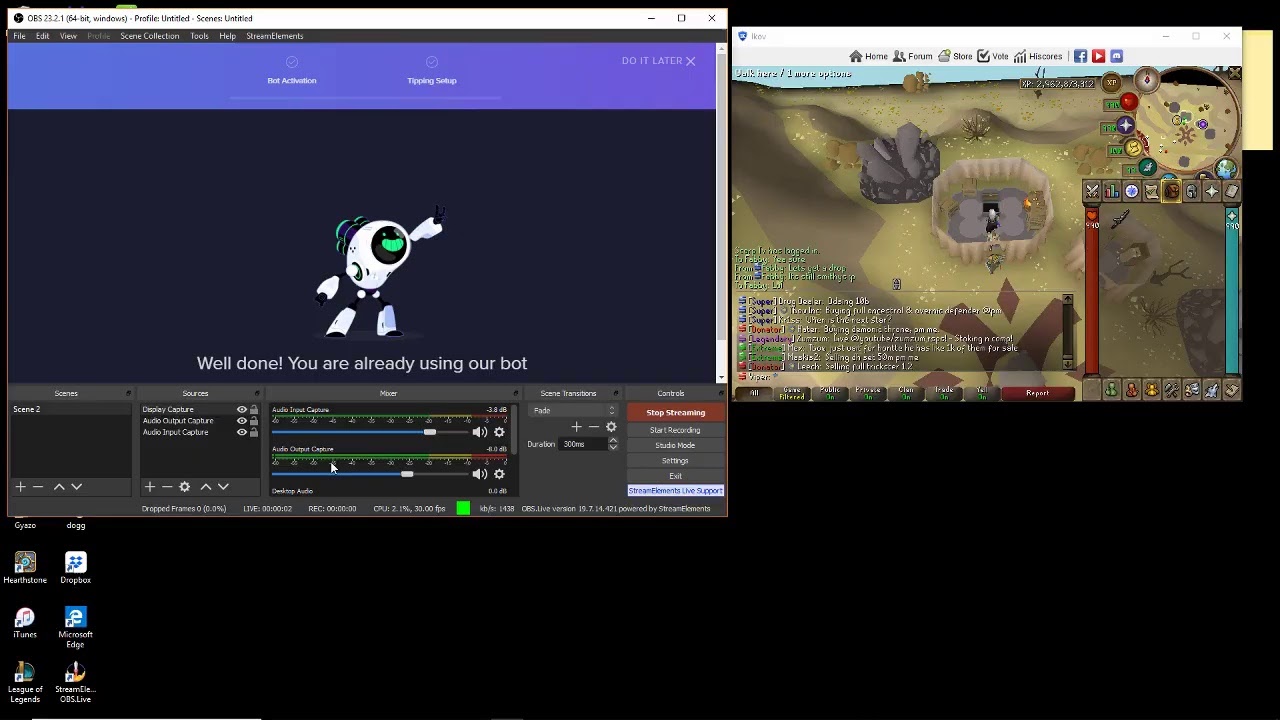Click the Stop Streaming button
This screenshot has height=720, width=1280.
click(x=675, y=412)
